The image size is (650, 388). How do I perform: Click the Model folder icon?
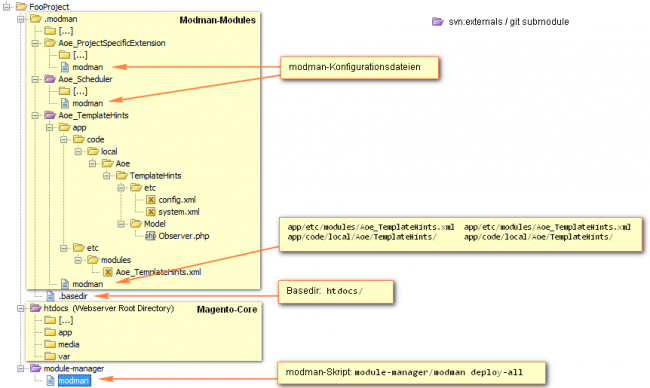coord(136,223)
